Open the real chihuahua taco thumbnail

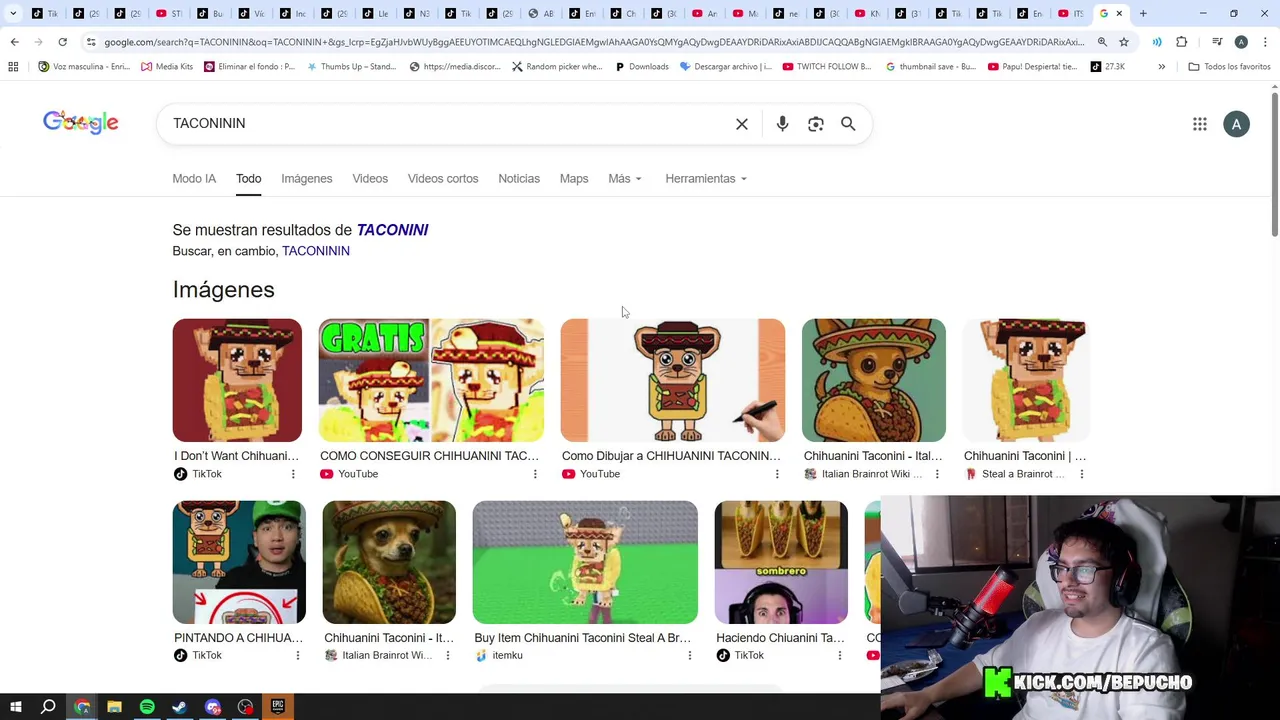pyautogui.click(x=389, y=562)
